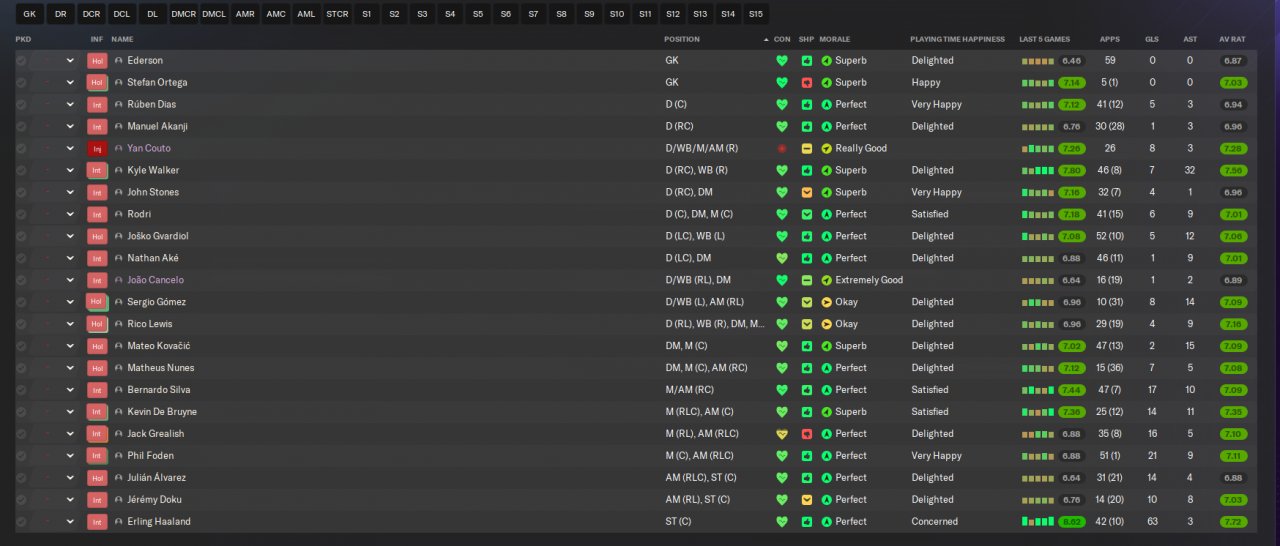Click green sharpness icon for Rúben Dias

click(x=807, y=104)
